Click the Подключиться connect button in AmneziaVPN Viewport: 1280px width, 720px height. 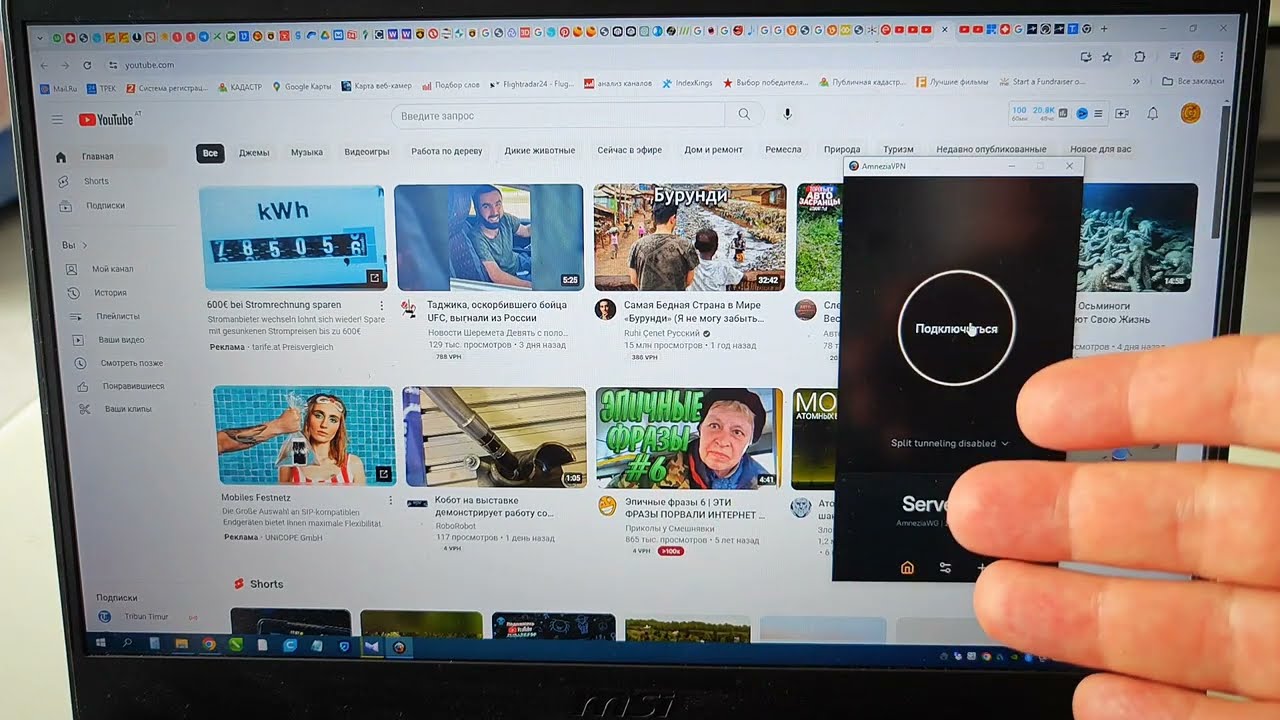957,328
